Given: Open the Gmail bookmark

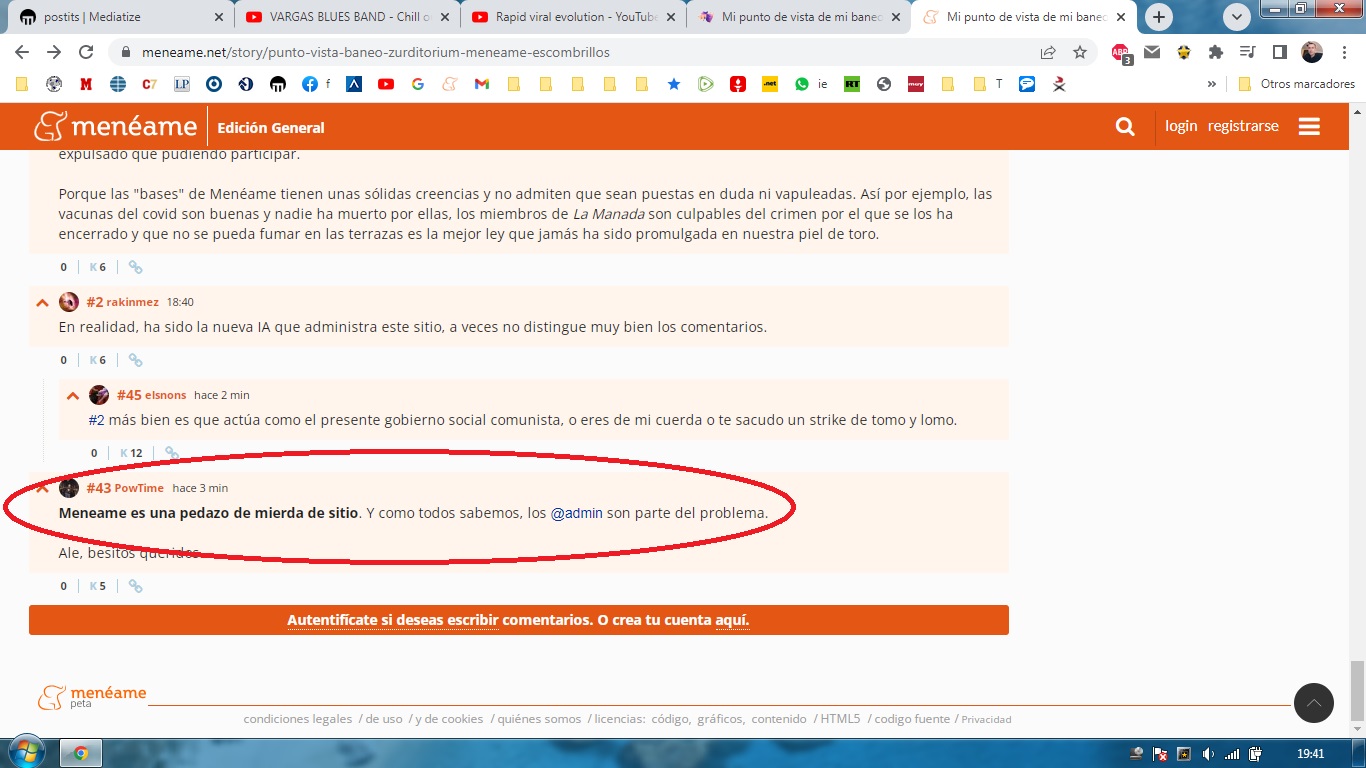Looking at the screenshot, I should pyautogui.click(x=481, y=84).
